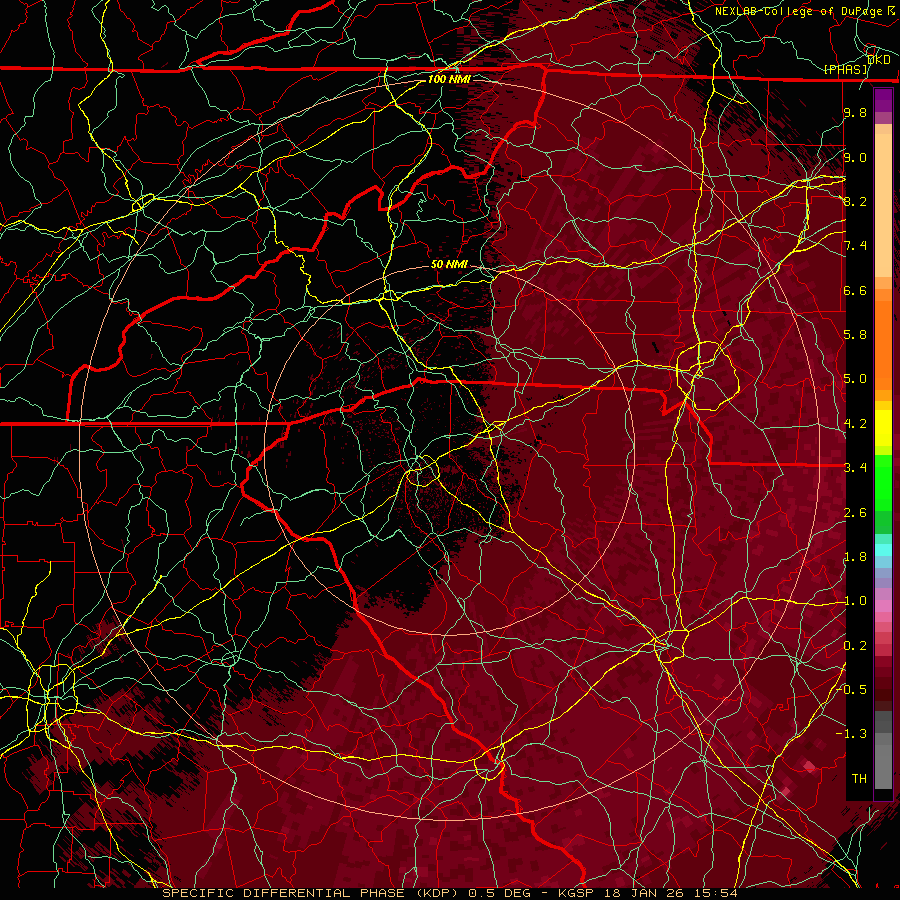This screenshot has width=900, height=900.
Task: Click the 0.2 value on the color scale
Action: coord(855,646)
